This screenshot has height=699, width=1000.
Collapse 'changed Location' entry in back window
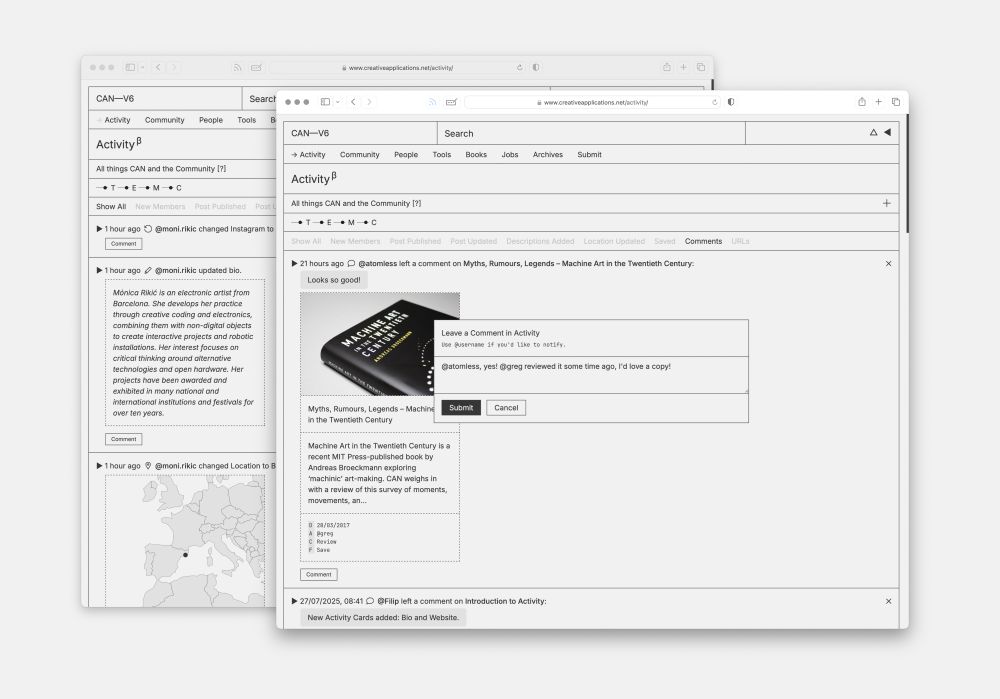[99, 466]
